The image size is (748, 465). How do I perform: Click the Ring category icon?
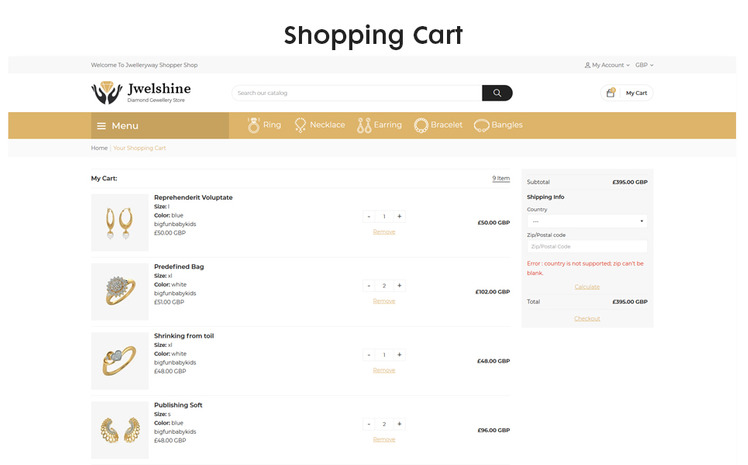[x=254, y=125]
